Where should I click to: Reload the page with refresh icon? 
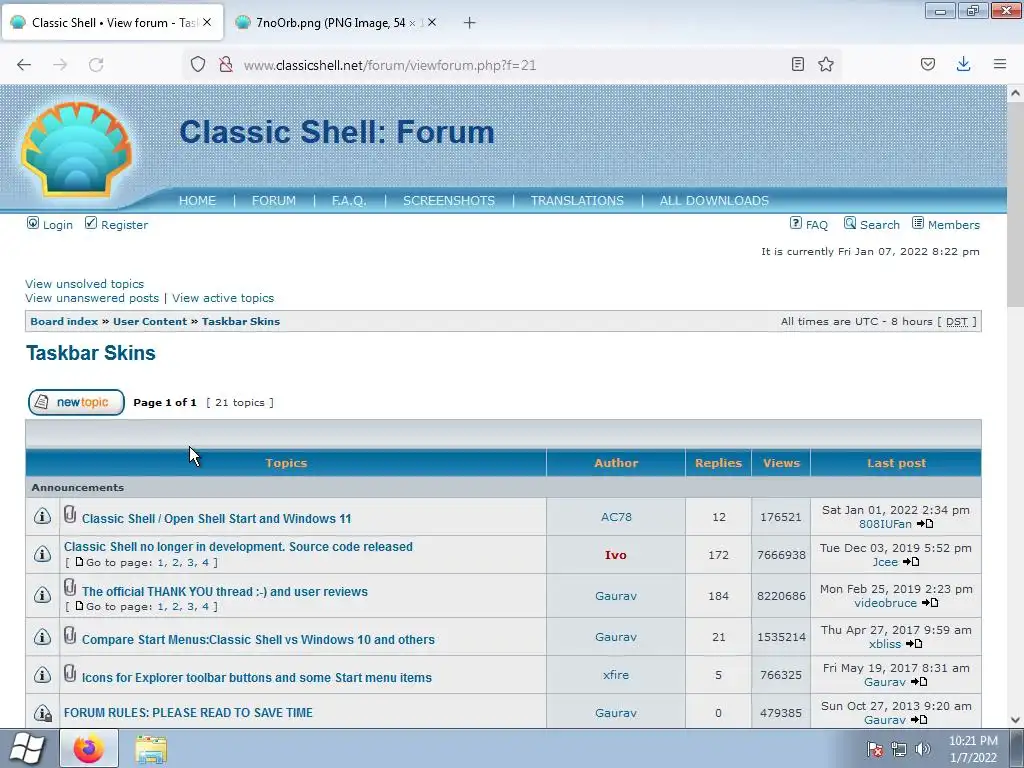[x=96, y=65]
